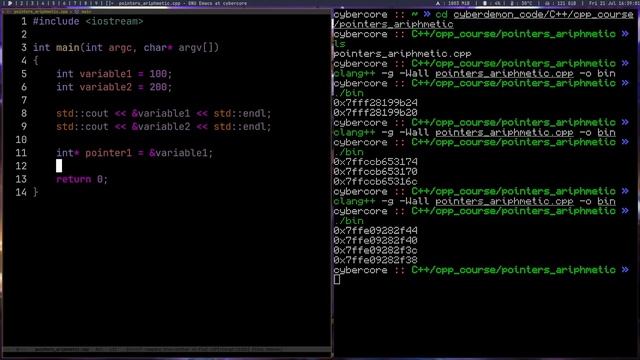Click the empty terminal cursor on the last line
The width and height of the screenshot is (640, 360).
pyautogui.click(x=337, y=280)
